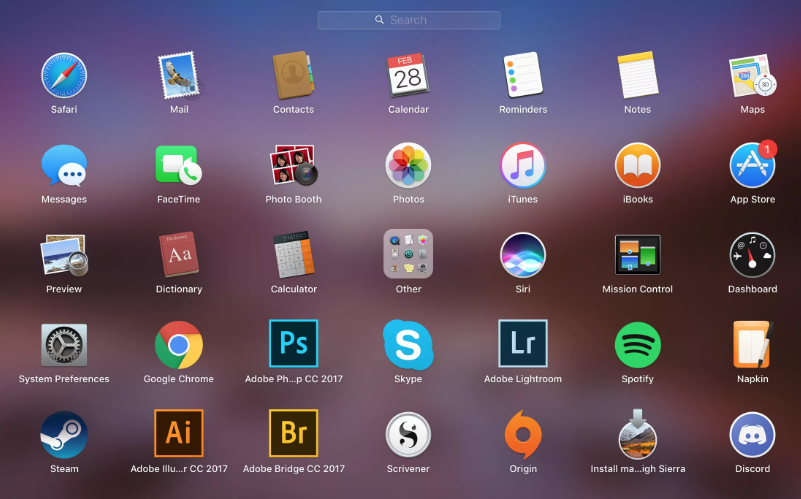Launch the Origin app
The height and width of the screenshot is (499, 801).
523,435
